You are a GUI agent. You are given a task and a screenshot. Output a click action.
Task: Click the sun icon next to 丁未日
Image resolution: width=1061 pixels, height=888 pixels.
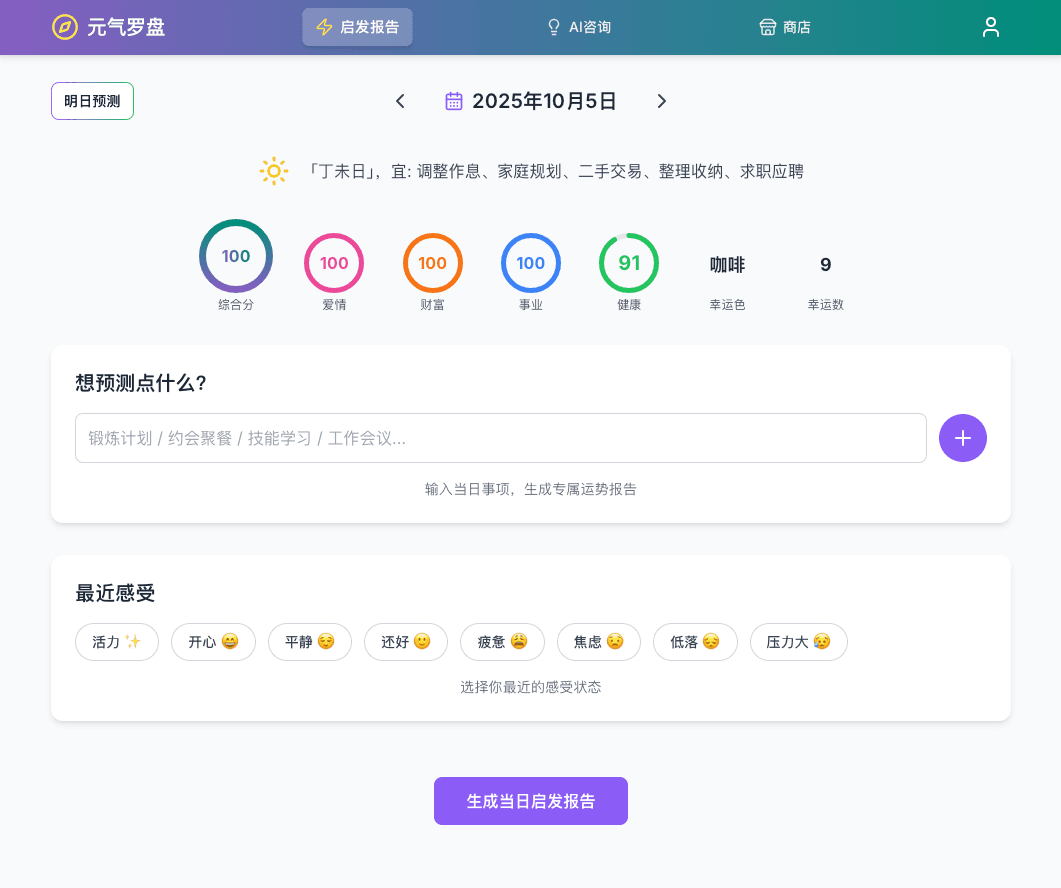click(273, 171)
